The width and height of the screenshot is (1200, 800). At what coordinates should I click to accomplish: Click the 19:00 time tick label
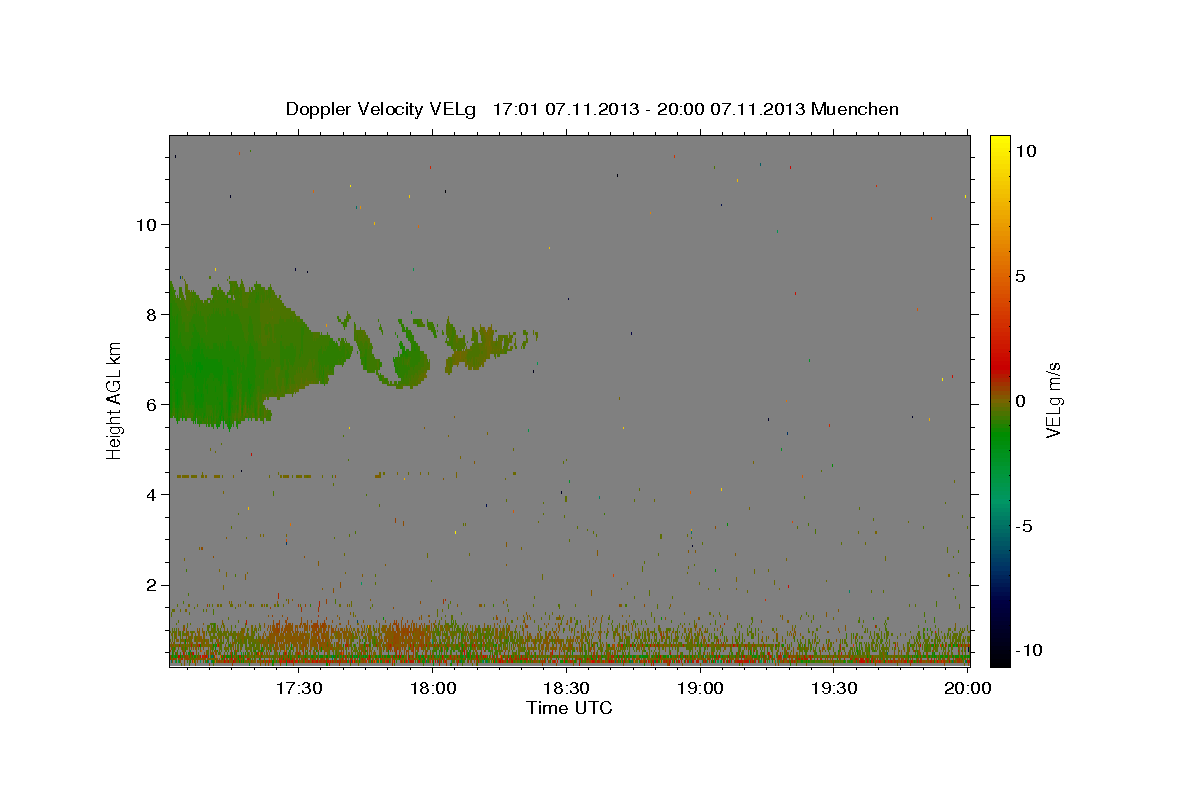(701, 688)
